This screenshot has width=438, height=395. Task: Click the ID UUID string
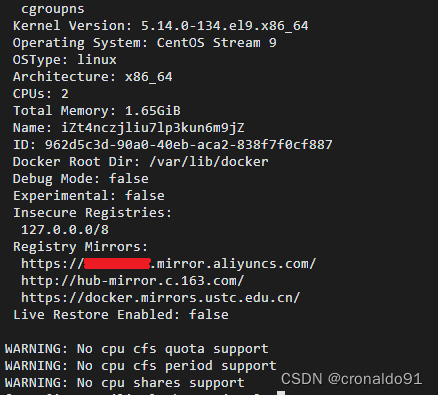(x=189, y=145)
